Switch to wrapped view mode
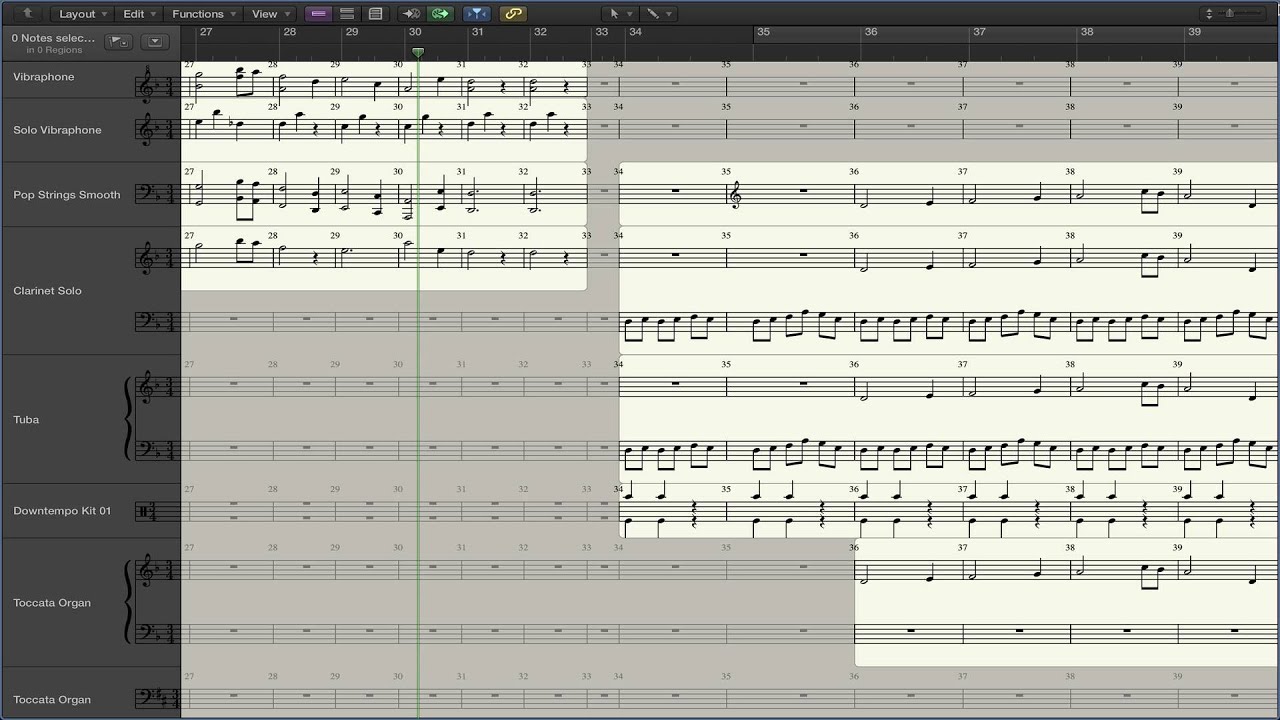The image size is (1280, 720). (347, 14)
